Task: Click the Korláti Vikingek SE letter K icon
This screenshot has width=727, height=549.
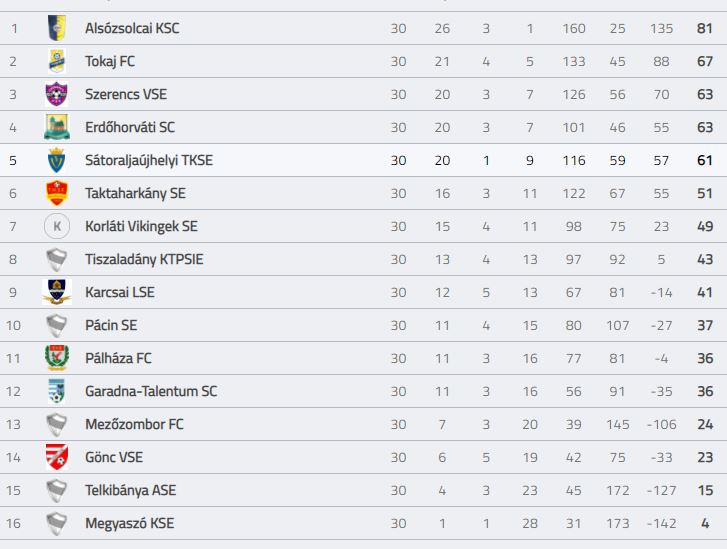Action: pos(57,226)
